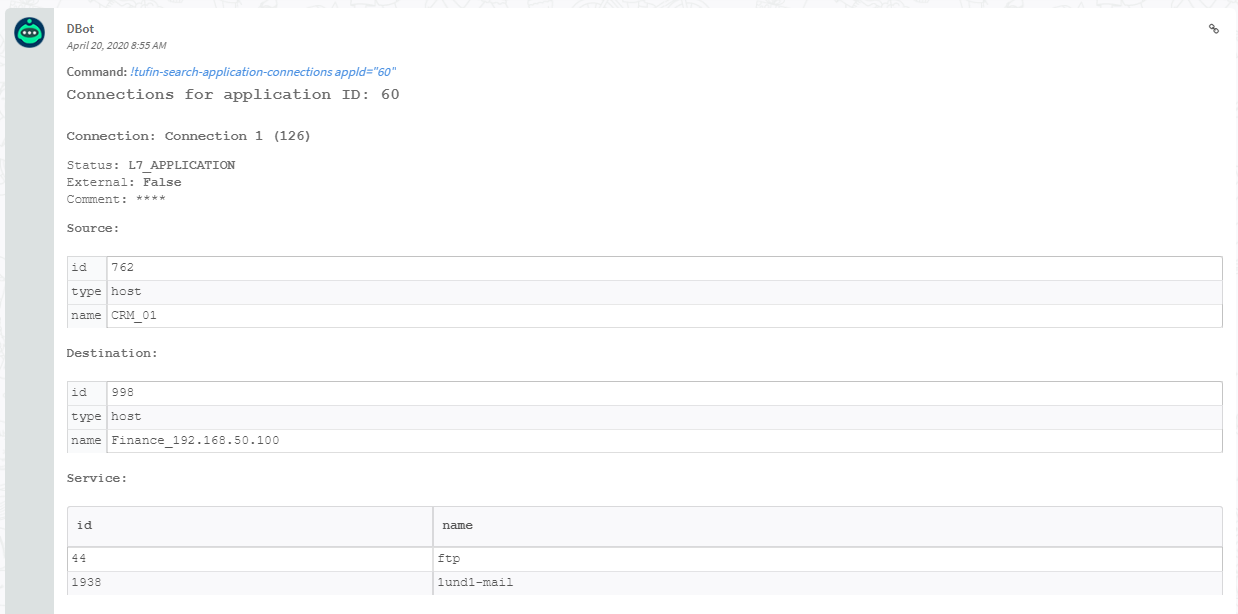The image size is (1238, 614).
Task: Click the L7_APPLICATION status value
Action: pyautogui.click(x=181, y=165)
